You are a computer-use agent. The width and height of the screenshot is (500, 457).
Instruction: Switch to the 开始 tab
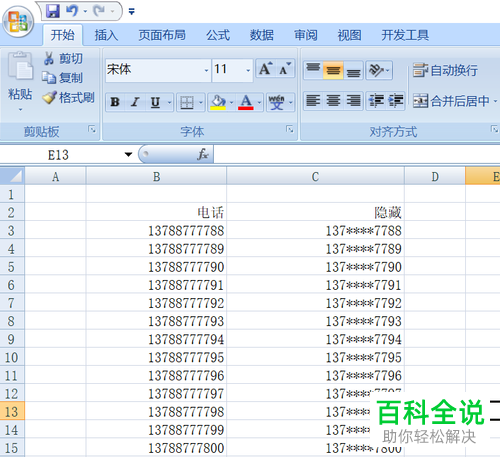[x=62, y=35]
